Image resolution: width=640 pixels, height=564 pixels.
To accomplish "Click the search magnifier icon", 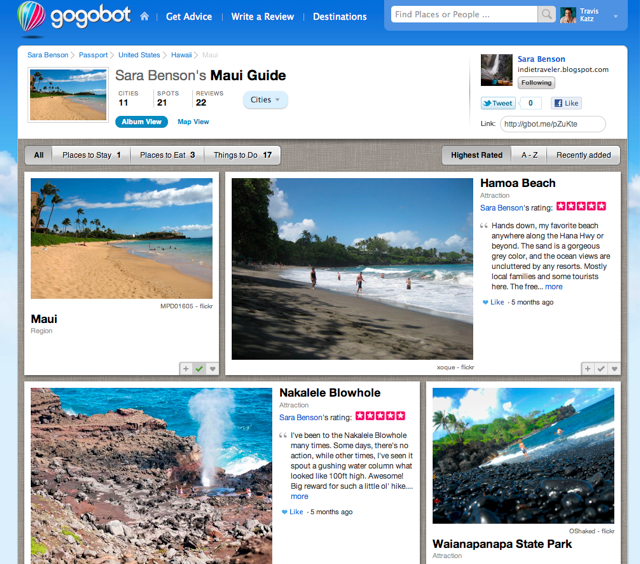I will tap(546, 14).
